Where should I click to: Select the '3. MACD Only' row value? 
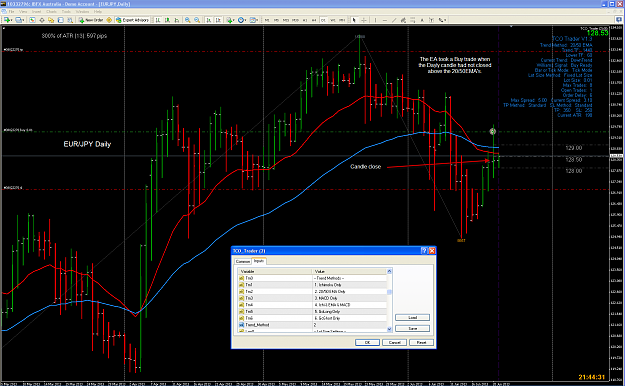[x=349, y=298]
